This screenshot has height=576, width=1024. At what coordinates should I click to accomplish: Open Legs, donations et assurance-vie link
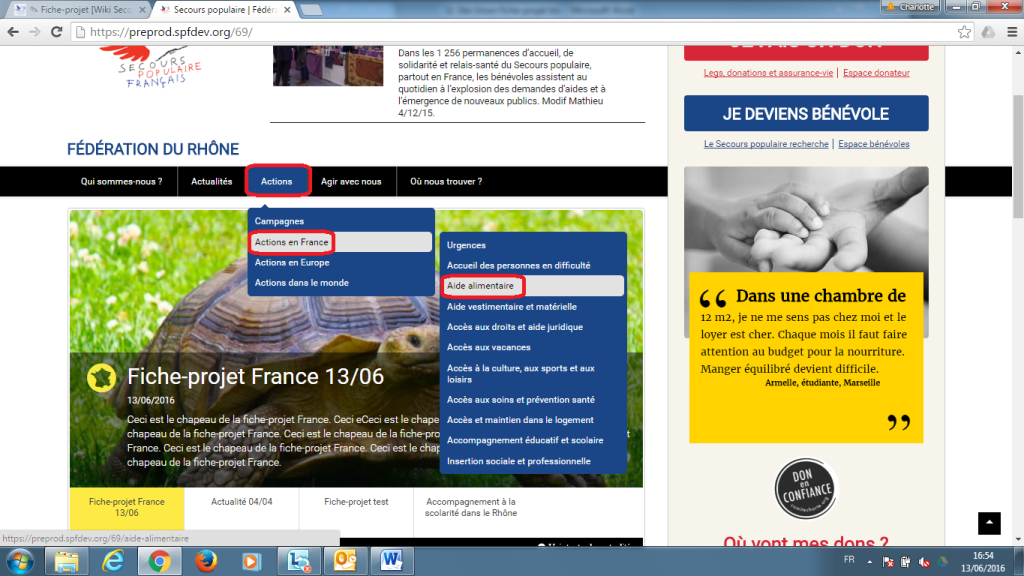pos(768,73)
